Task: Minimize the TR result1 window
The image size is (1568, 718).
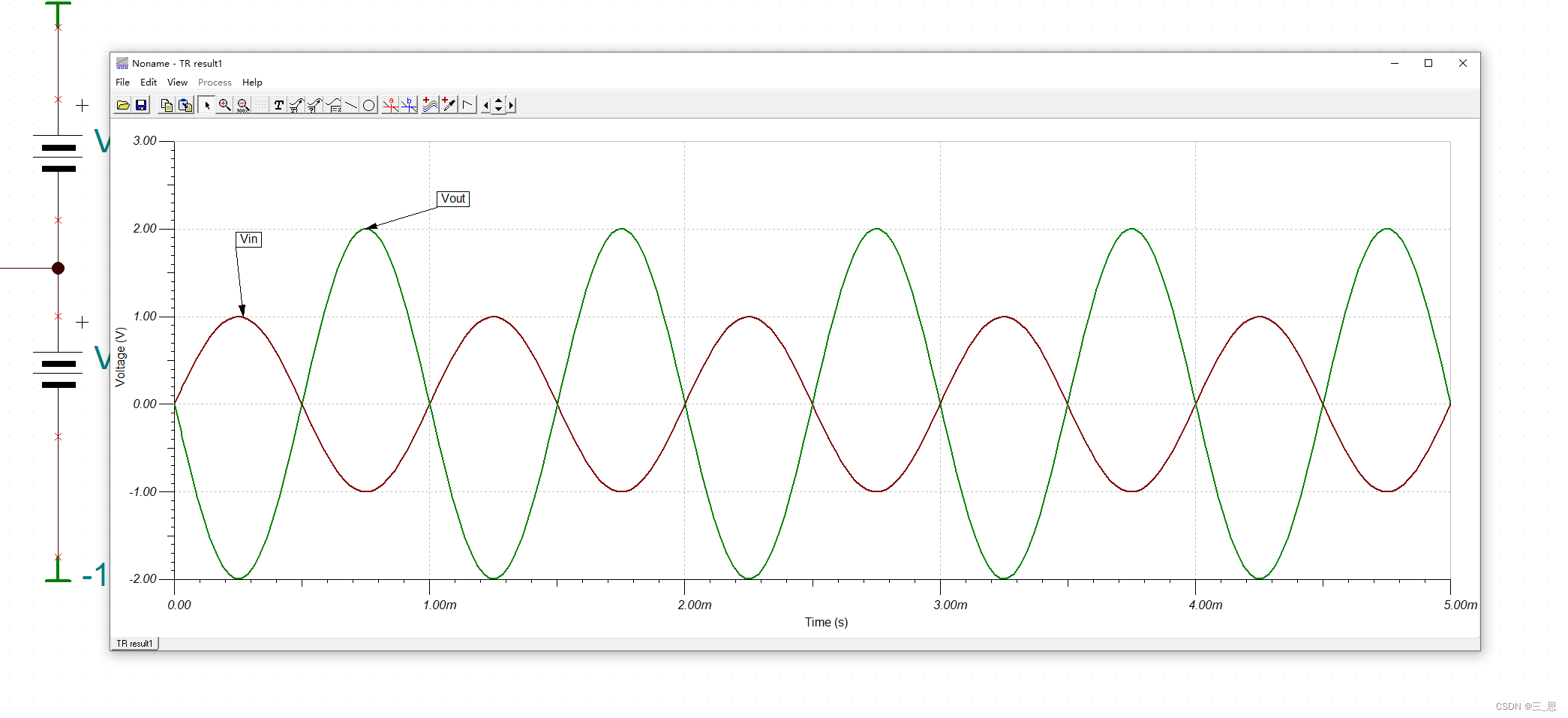Action: tap(1395, 64)
